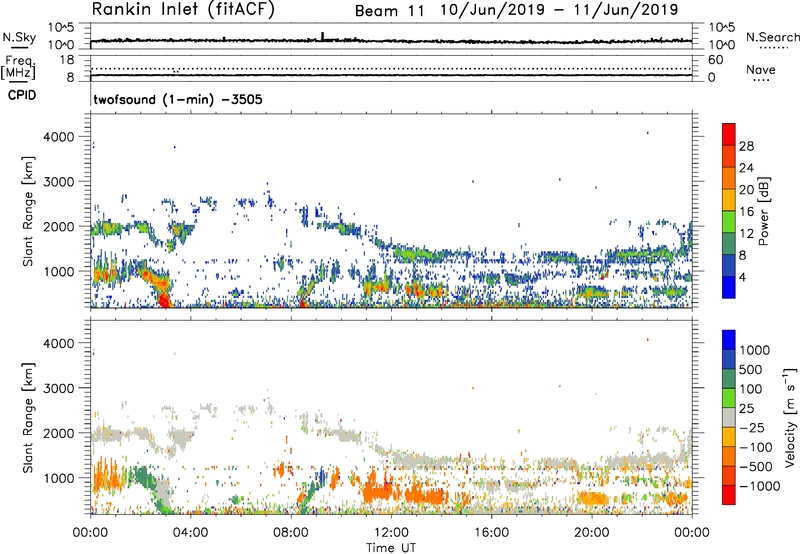Click the '-25' label on Velocity colorbar
800x554 pixels.
(751, 428)
